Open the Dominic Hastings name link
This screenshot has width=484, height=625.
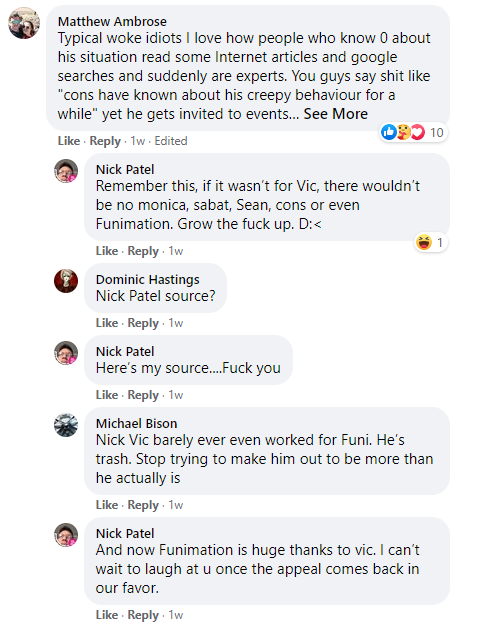coord(148,279)
